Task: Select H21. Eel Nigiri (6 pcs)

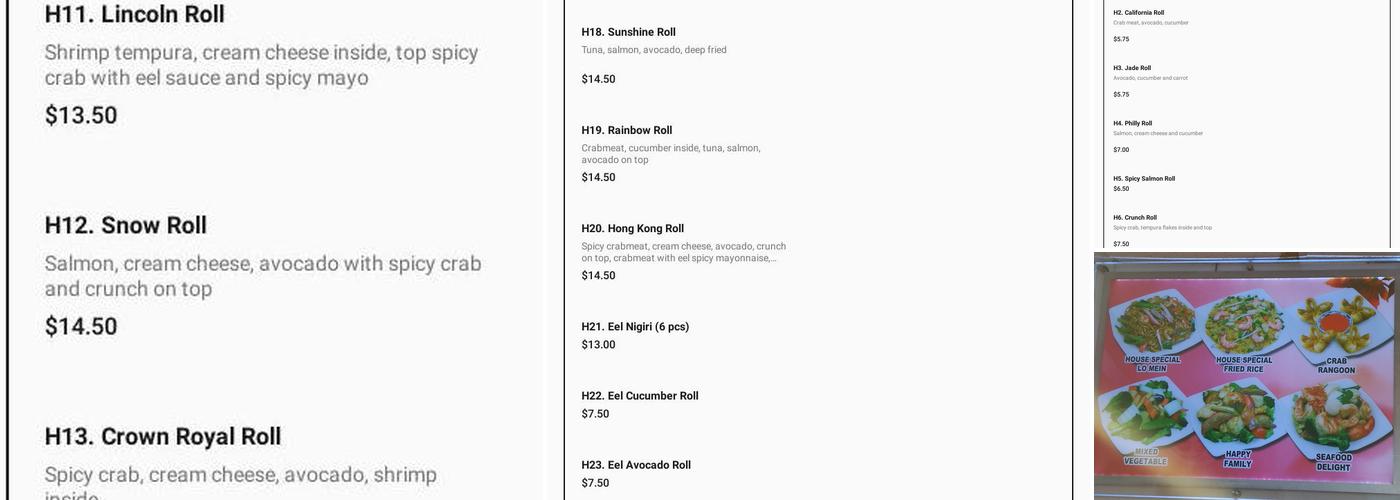Action: pos(635,327)
